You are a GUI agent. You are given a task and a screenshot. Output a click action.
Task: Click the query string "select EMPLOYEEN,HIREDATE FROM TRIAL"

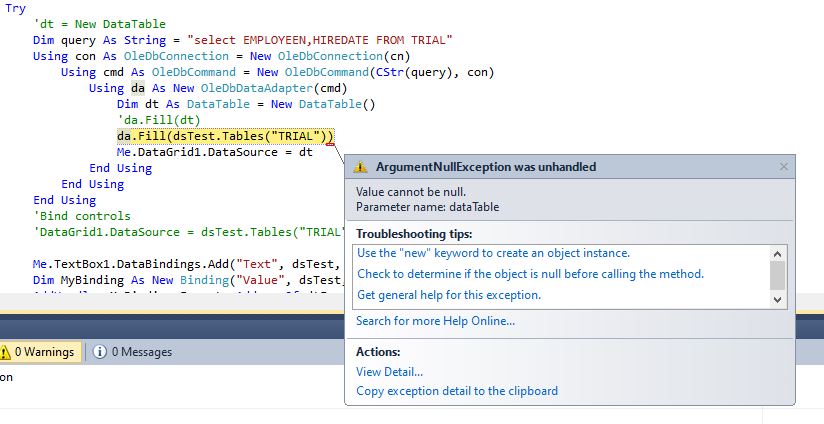[x=320, y=40]
